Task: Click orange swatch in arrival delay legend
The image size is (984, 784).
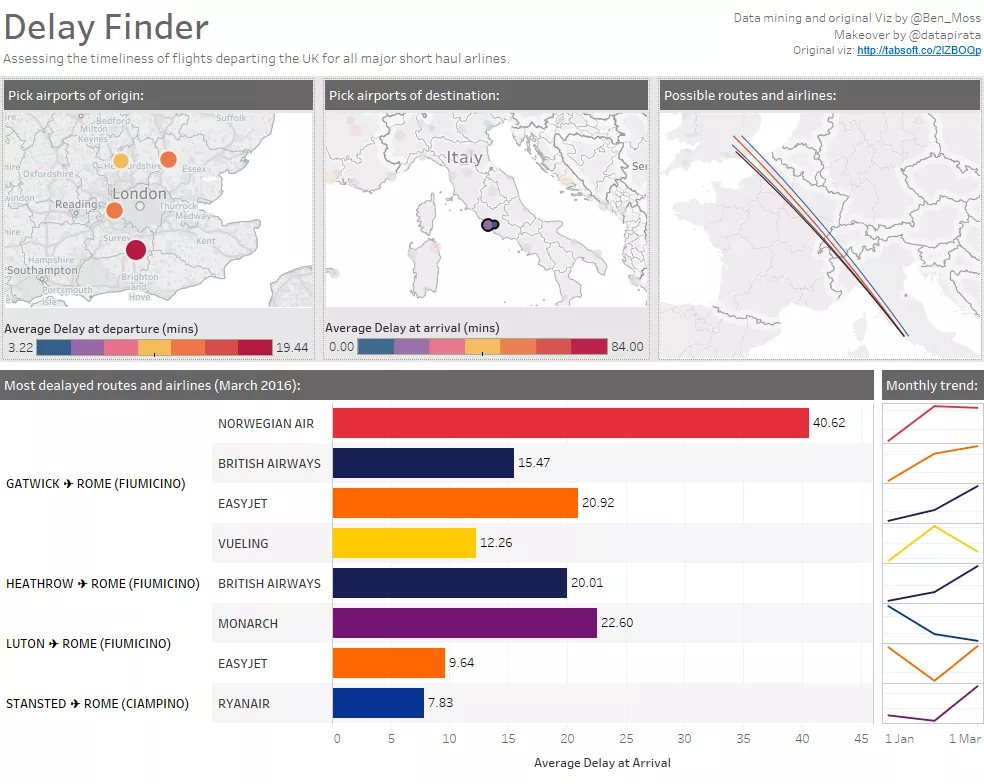Action: [518, 346]
